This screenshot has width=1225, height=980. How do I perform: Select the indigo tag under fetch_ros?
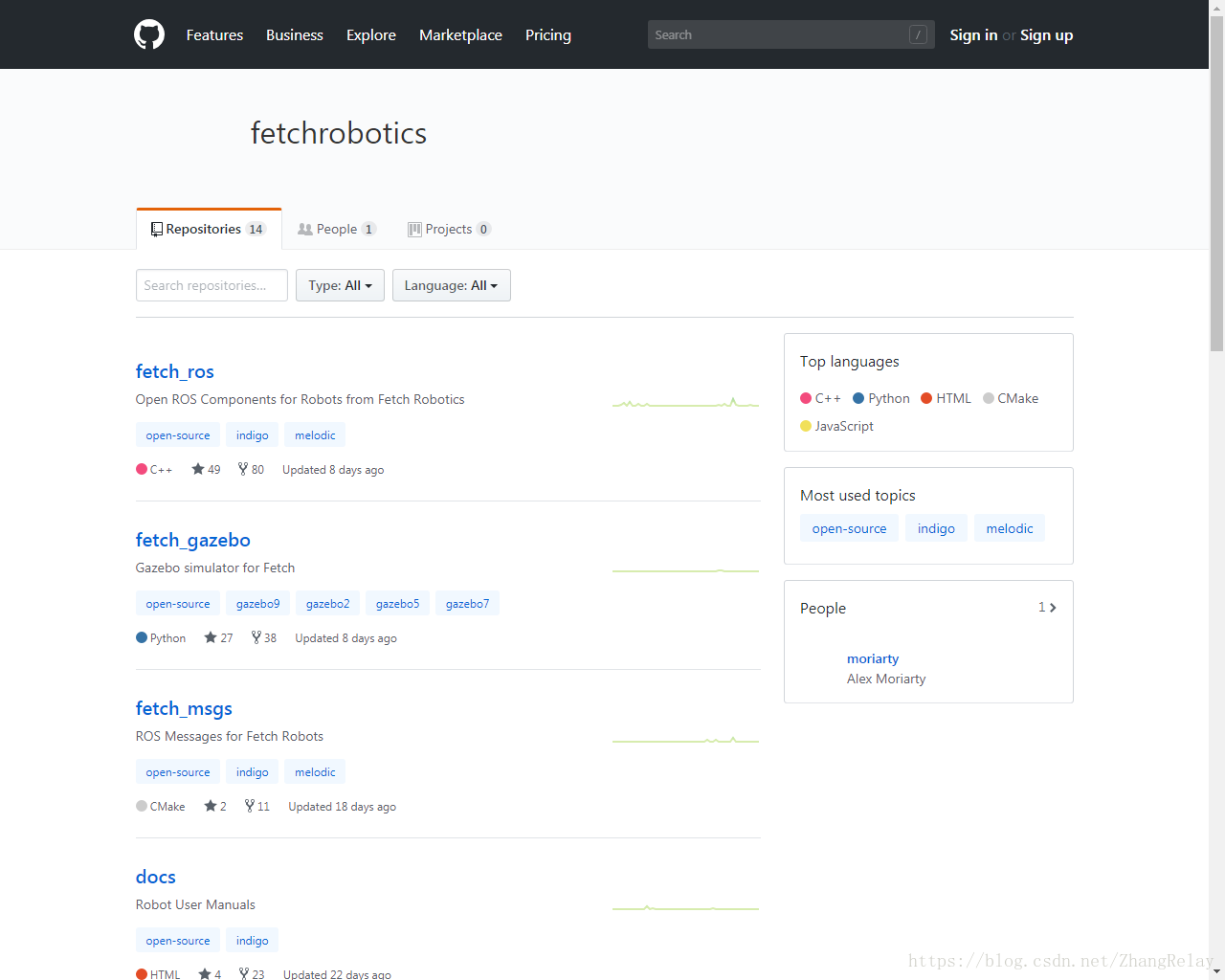tap(253, 434)
